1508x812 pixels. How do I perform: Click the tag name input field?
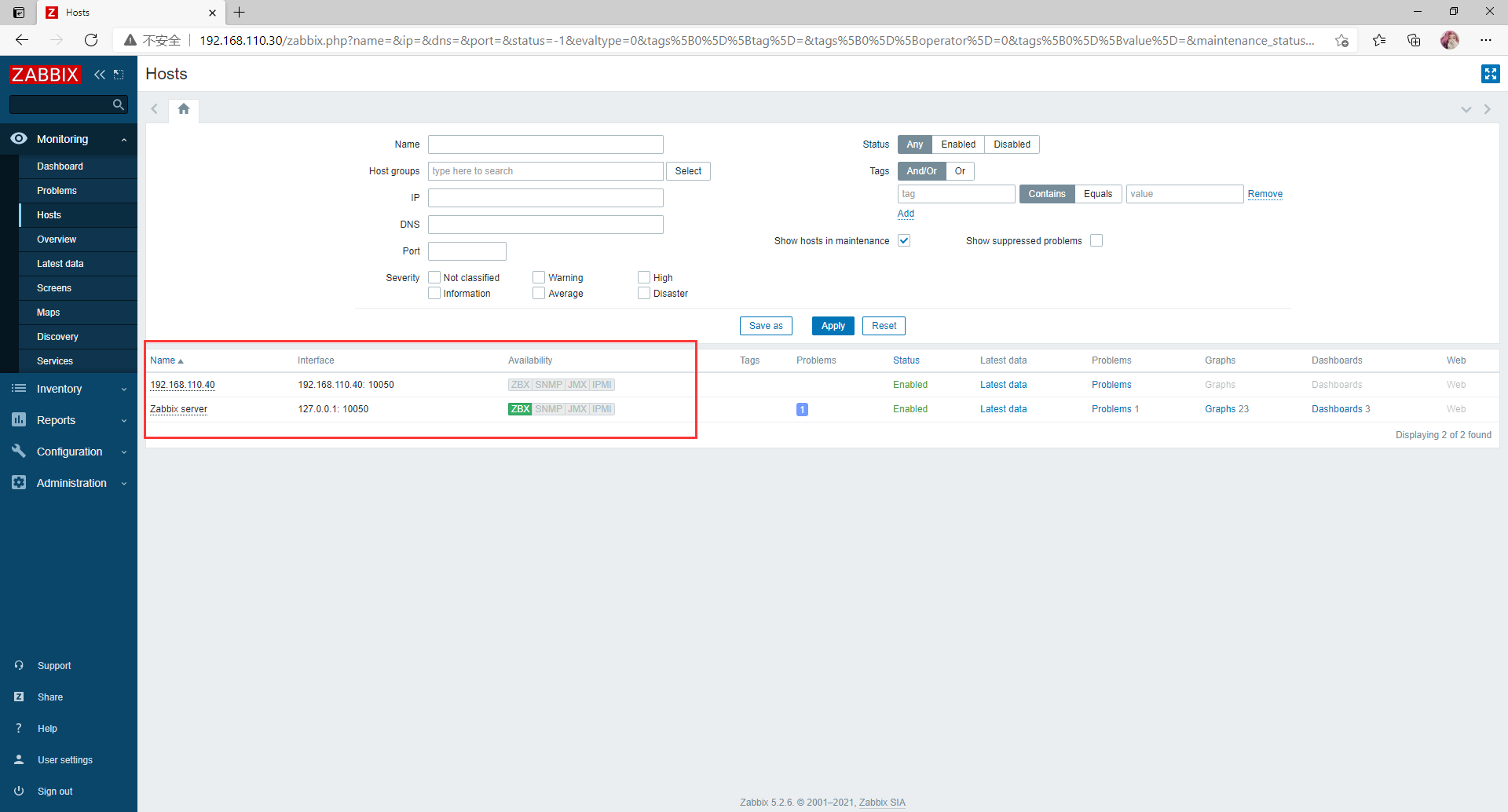[957, 194]
